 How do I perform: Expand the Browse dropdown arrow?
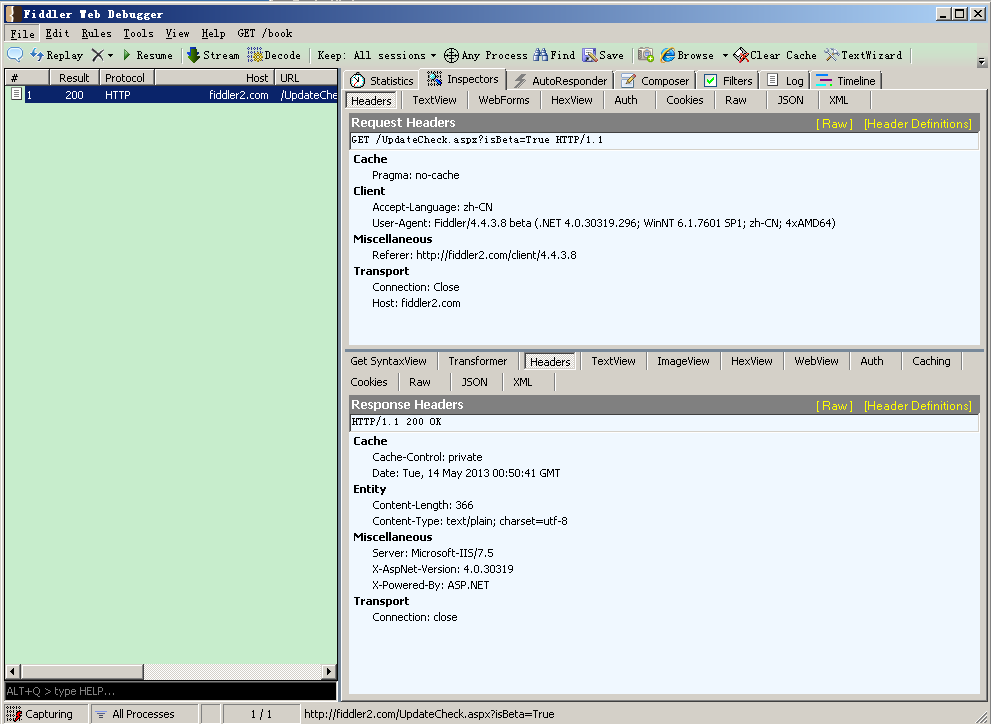click(725, 55)
